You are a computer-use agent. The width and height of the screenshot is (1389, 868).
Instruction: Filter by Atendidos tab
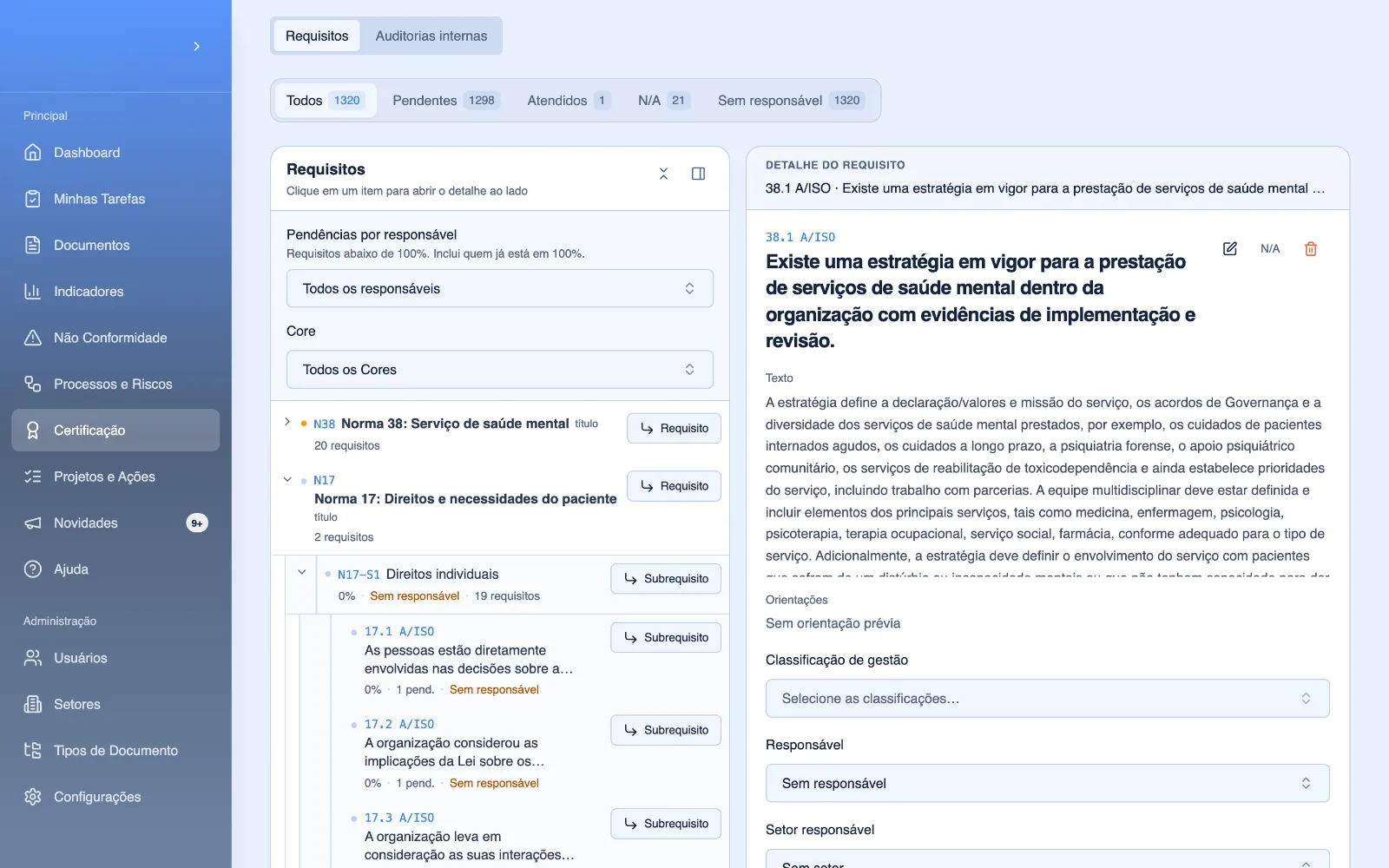pyautogui.click(x=569, y=101)
